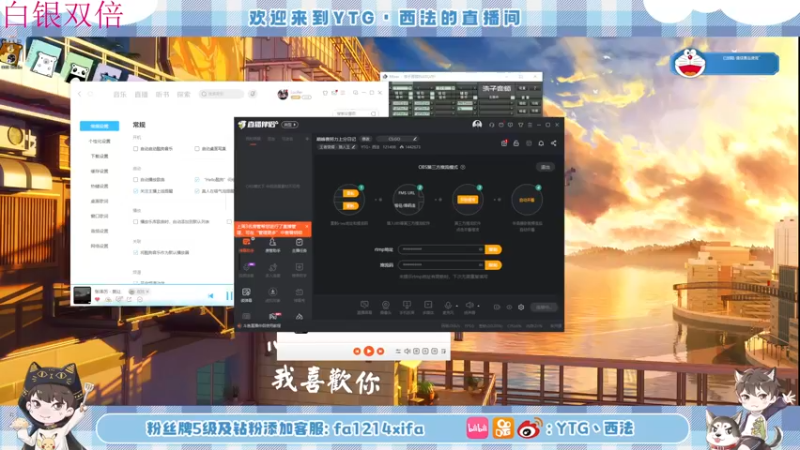
Task: Click the equalizer sliders icon in white bottom player
Action: (x=398, y=351)
